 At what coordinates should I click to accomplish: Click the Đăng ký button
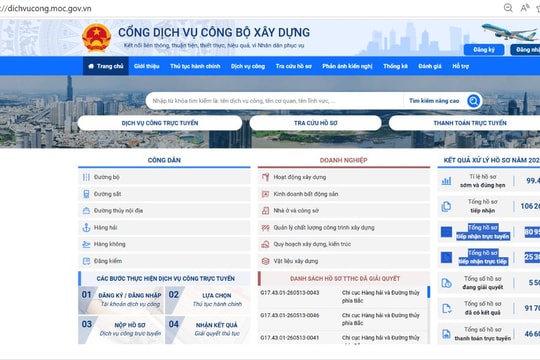point(484,50)
